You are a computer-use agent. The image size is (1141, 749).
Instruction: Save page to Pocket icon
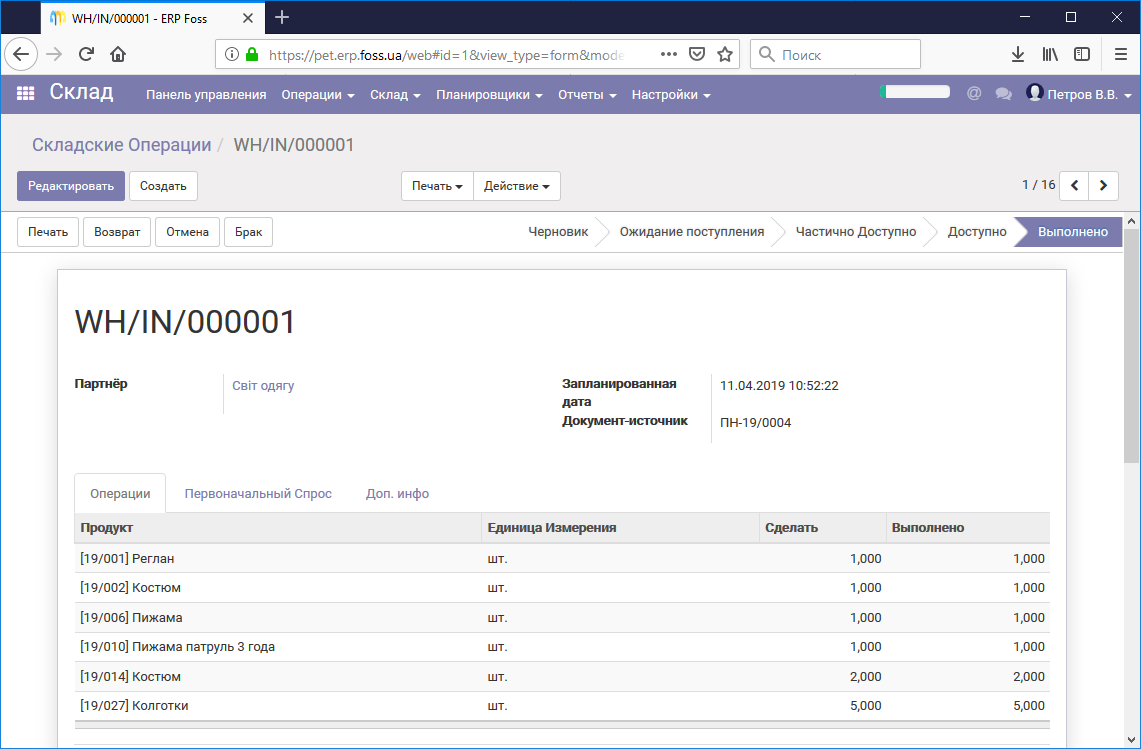[x=697, y=55]
